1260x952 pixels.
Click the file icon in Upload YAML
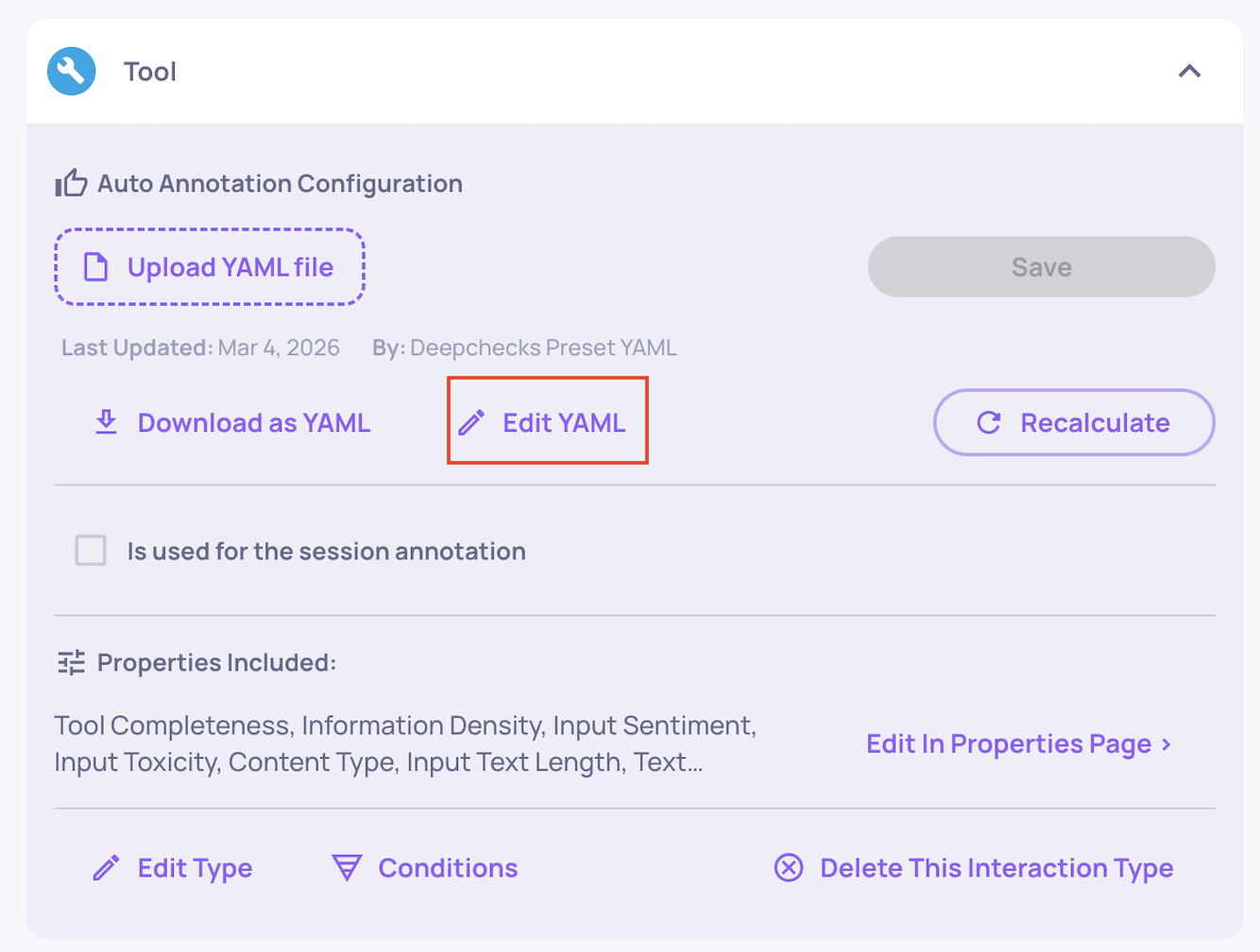95,267
